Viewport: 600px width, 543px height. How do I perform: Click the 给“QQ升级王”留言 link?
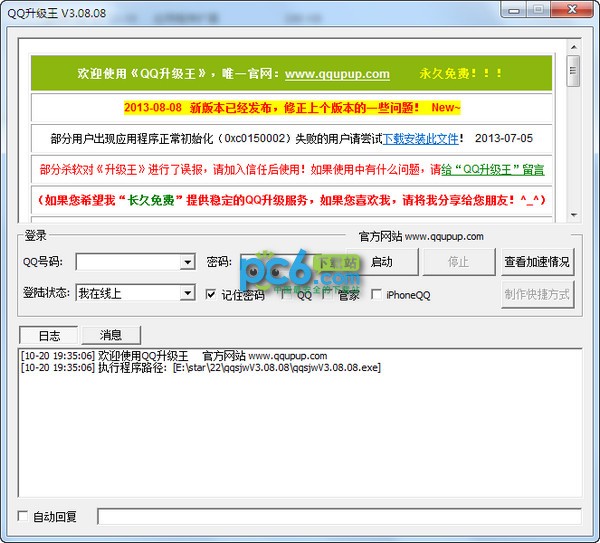click(x=493, y=170)
